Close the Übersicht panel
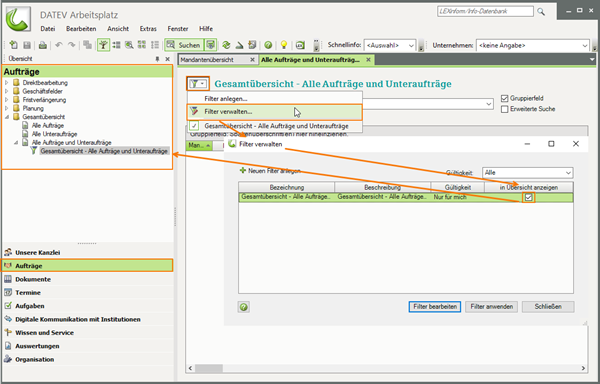Image resolution: width=600 pixels, height=384 pixels. [167, 59]
